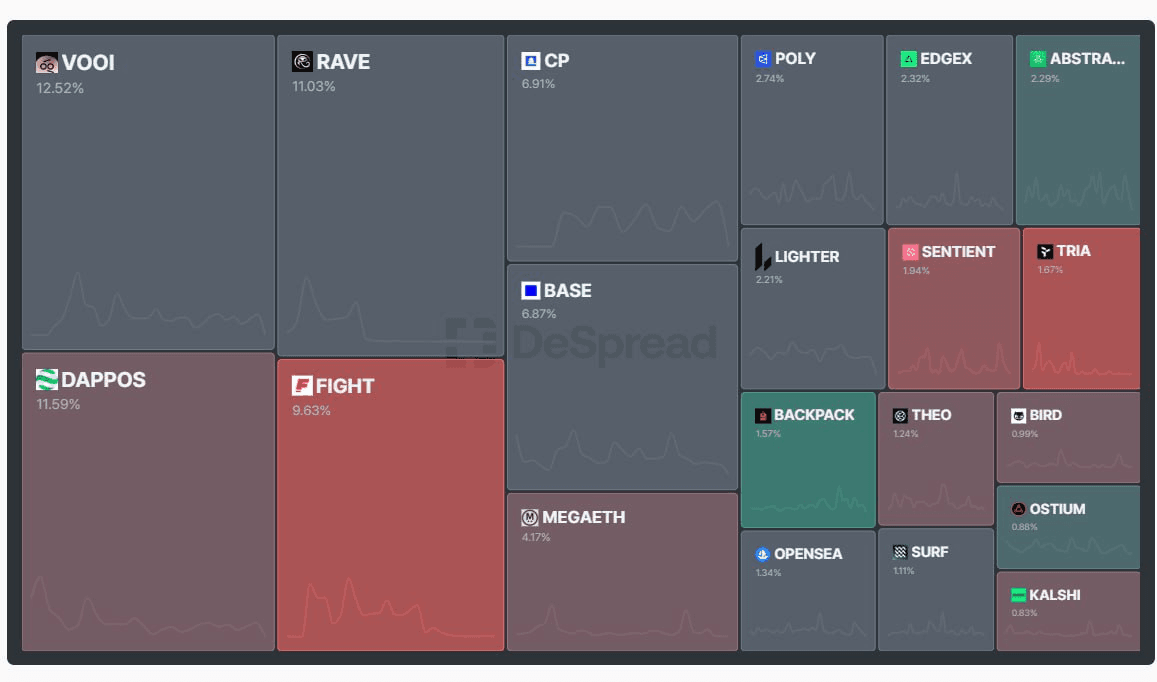Click the FIGHT logo icon

[x=302, y=386]
